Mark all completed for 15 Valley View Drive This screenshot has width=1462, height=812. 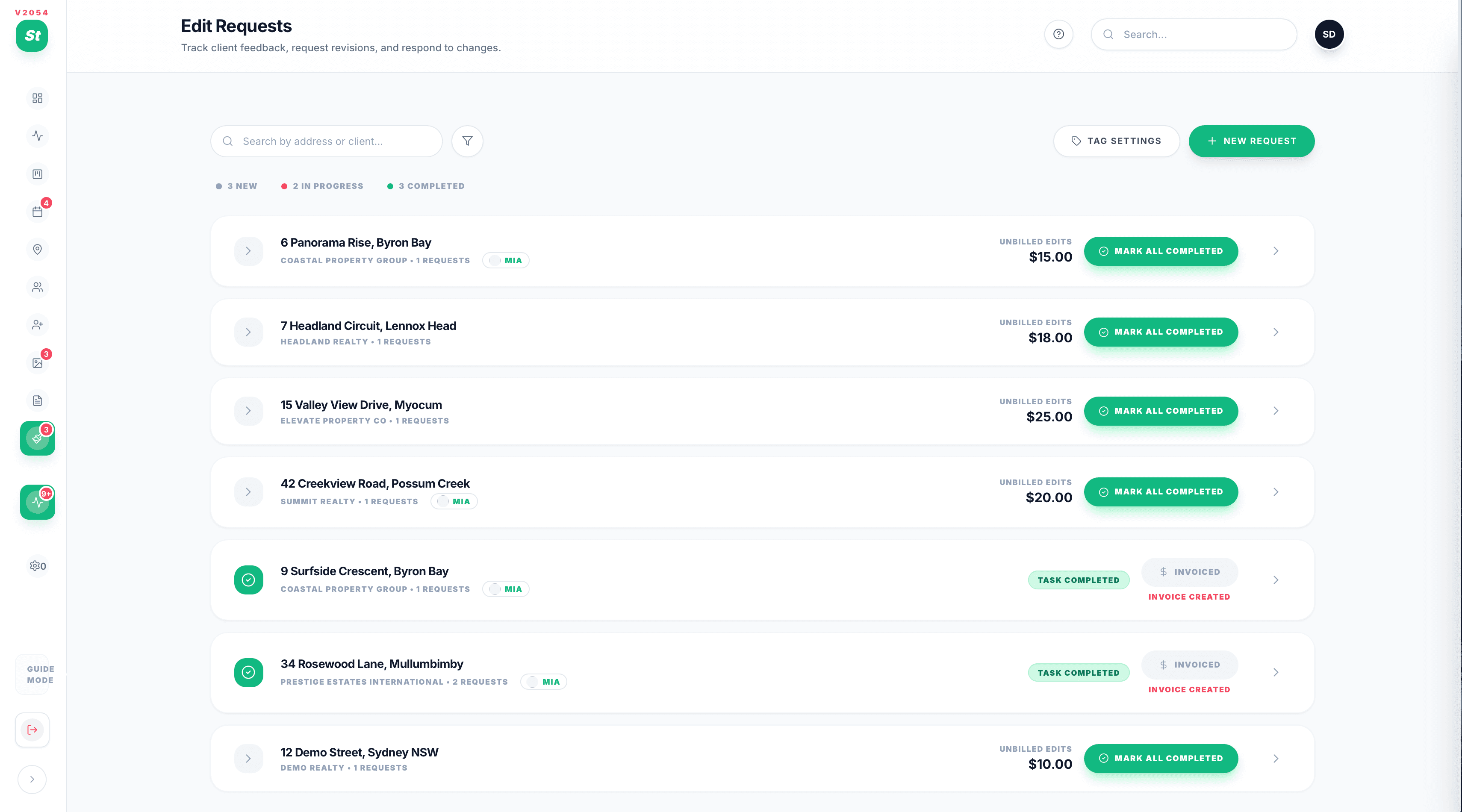click(x=1161, y=411)
